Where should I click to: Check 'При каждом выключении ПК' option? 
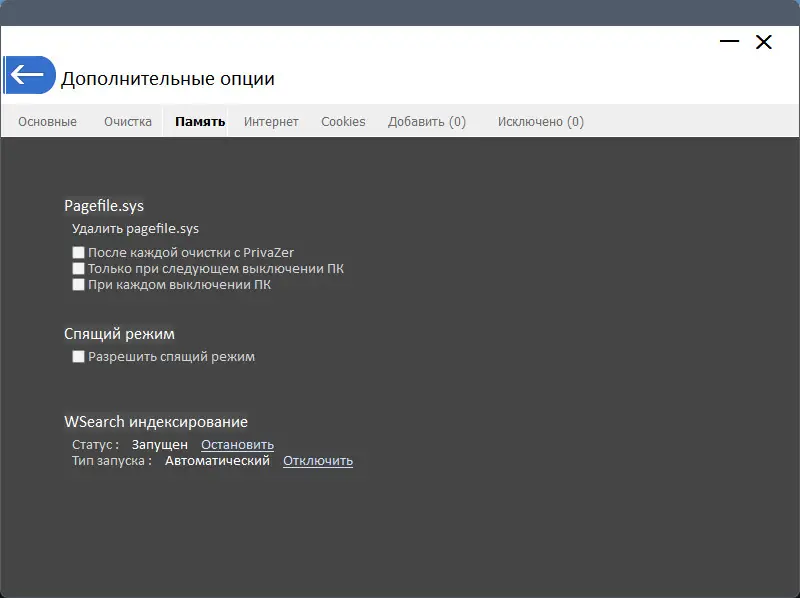coord(78,284)
